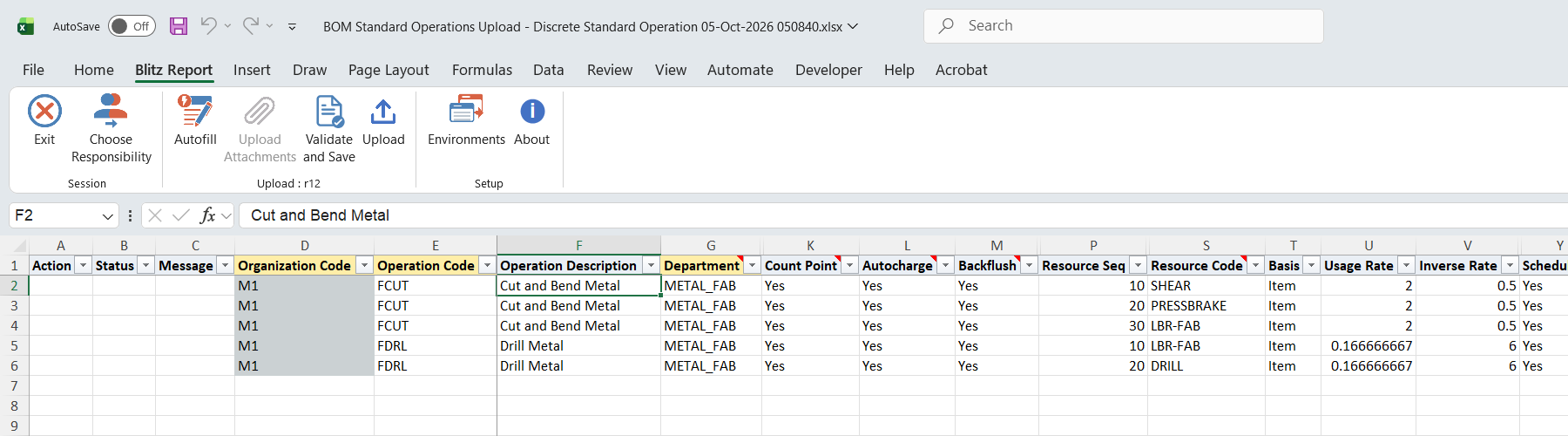The image size is (1568, 436).
Task: Select row 3 header
Action: pyautogui.click(x=14, y=306)
